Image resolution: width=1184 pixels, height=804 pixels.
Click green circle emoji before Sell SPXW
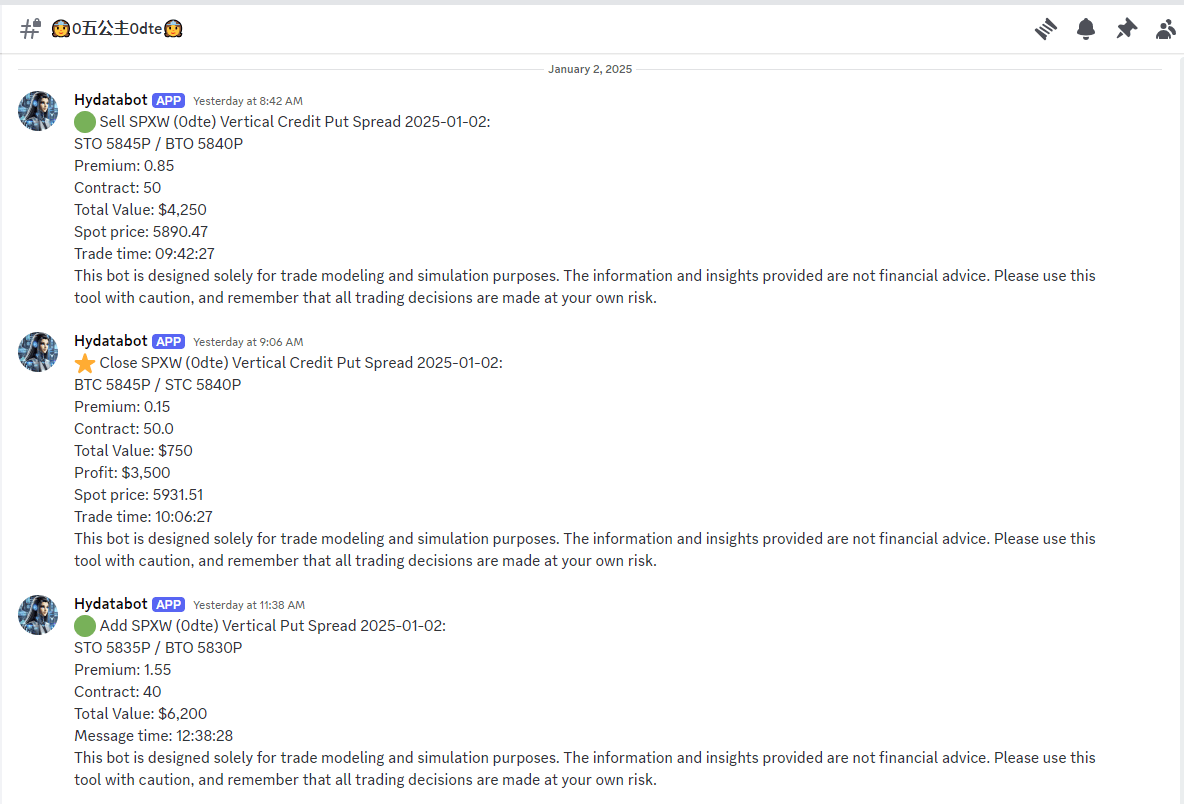coord(85,122)
